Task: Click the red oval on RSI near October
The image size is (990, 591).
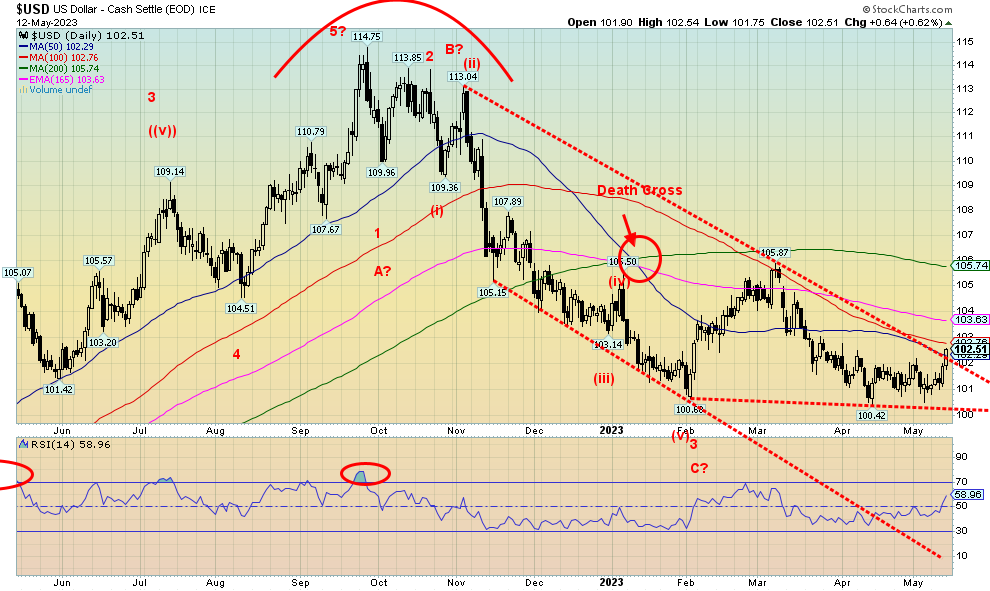Action: point(365,475)
